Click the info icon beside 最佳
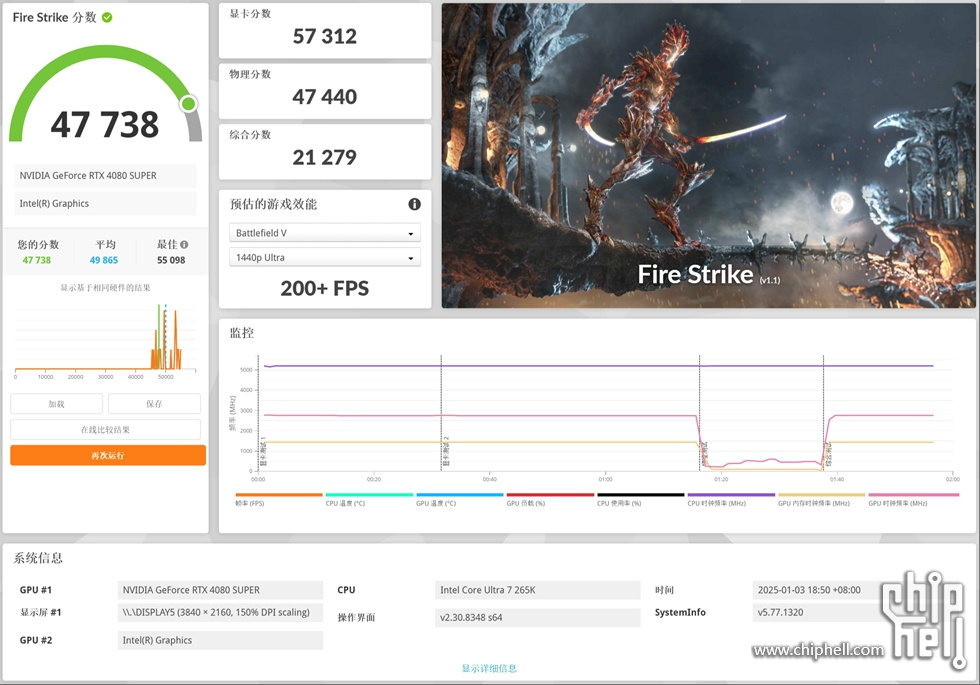 tap(184, 244)
